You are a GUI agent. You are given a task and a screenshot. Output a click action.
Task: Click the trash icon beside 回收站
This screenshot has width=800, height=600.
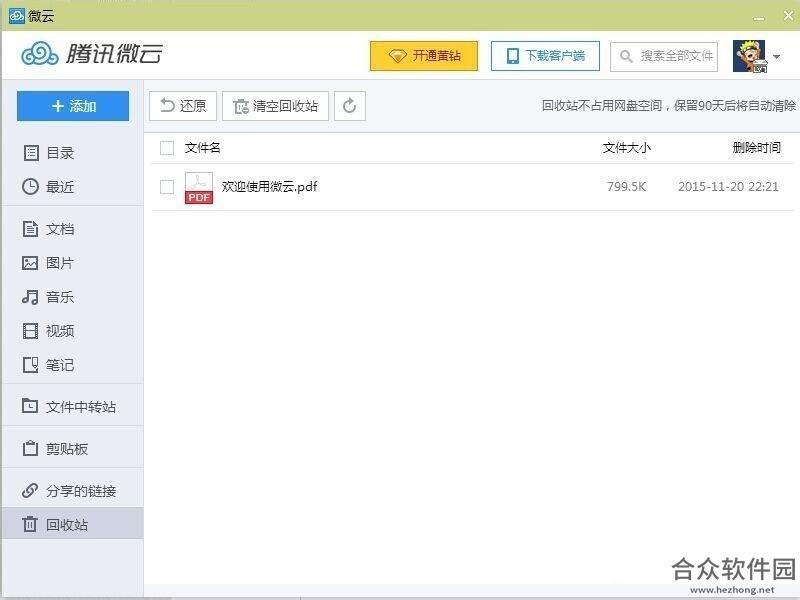(30, 524)
